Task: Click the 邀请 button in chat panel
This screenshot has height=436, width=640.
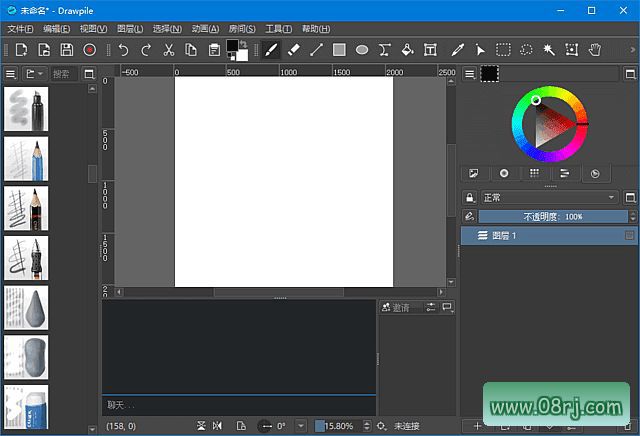Action: pos(397,307)
